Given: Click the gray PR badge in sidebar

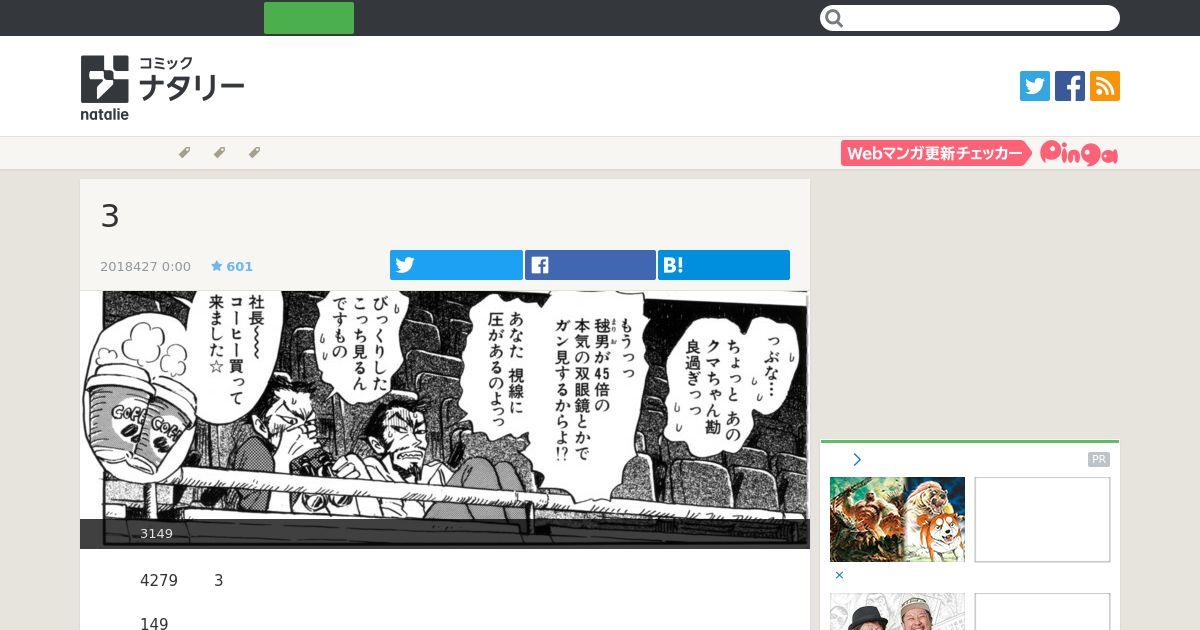Looking at the screenshot, I should [x=1099, y=460].
